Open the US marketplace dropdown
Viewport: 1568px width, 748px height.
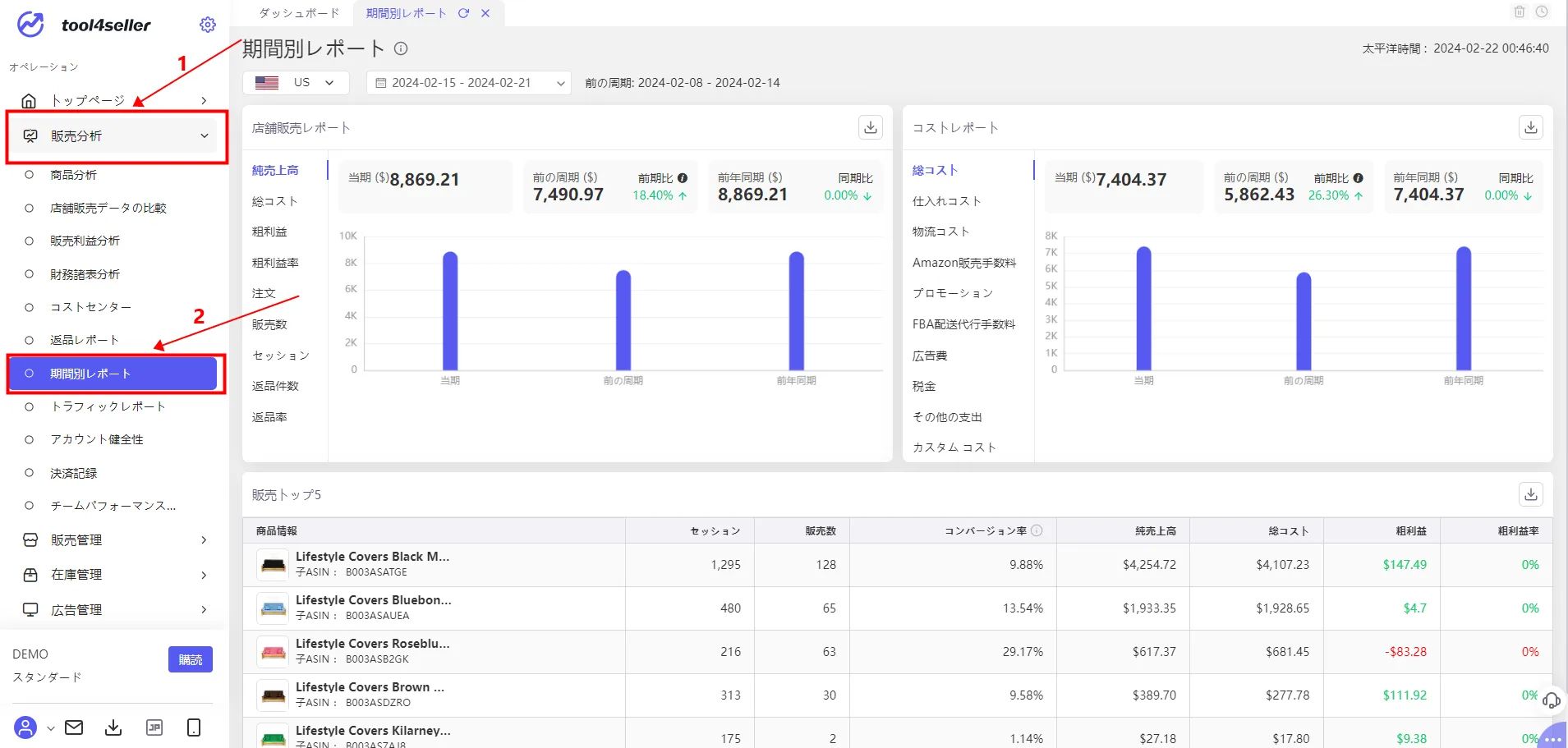coord(296,83)
